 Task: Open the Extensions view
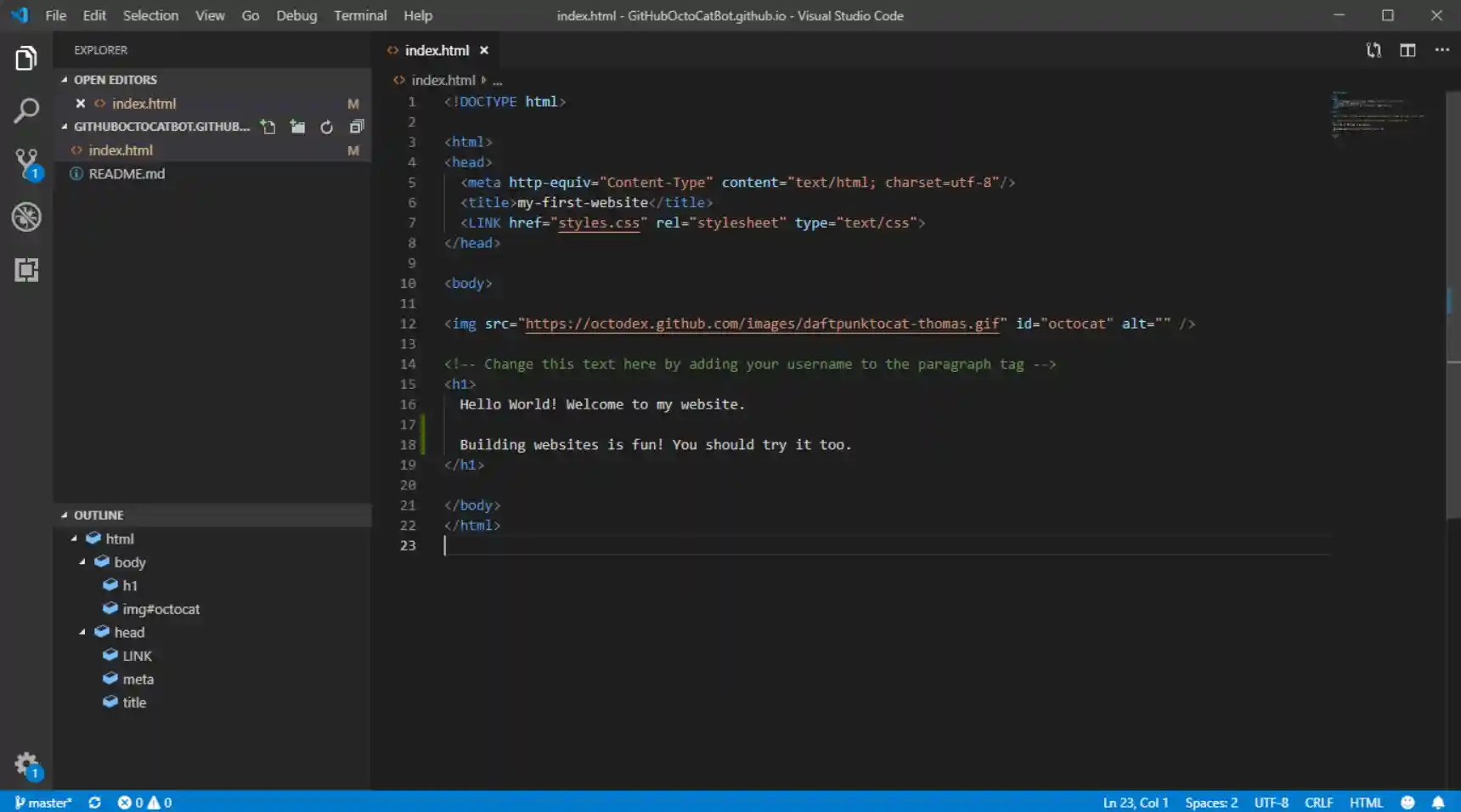click(x=26, y=270)
